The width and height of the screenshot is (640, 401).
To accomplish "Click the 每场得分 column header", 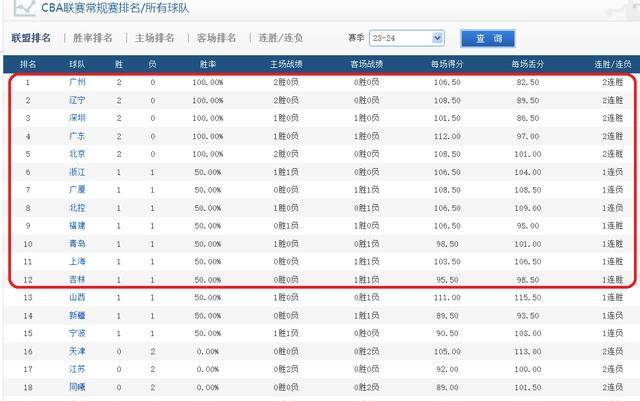I will 447,64.
